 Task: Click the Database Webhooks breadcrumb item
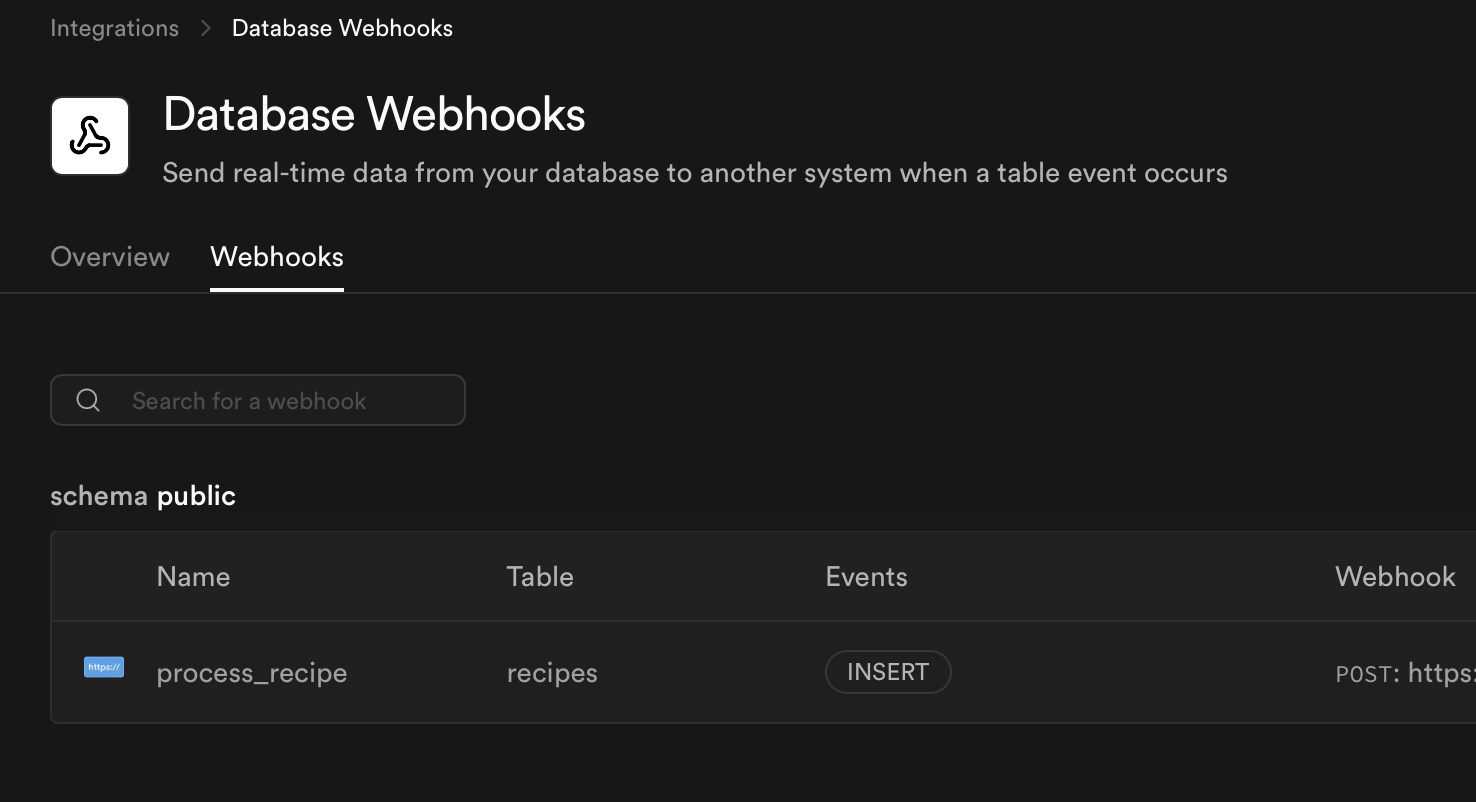(x=342, y=28)
